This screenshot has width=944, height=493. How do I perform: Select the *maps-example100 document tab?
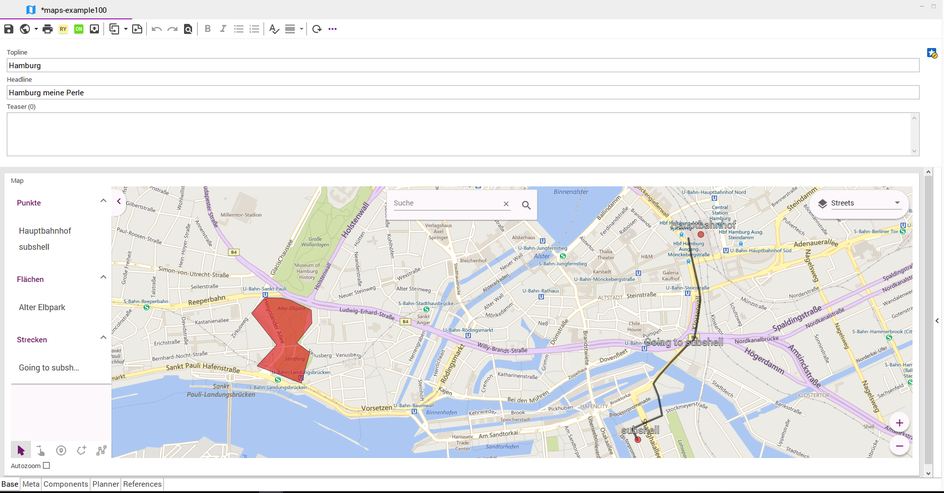tap(66, 10)
